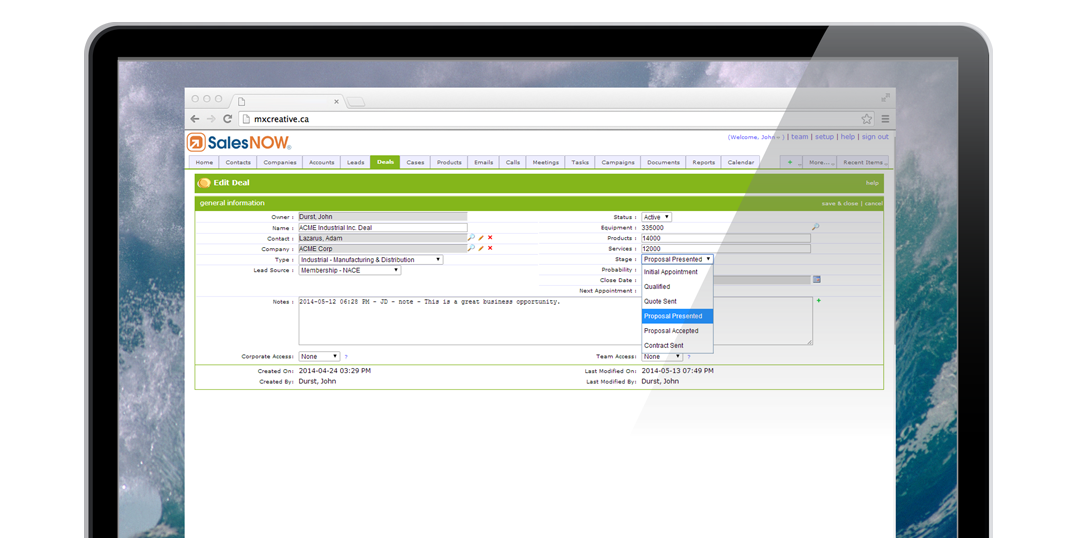This screenshot has height=539, width=1082.
Task: Open the browser hamburger menu
Action: click(885, 119)
